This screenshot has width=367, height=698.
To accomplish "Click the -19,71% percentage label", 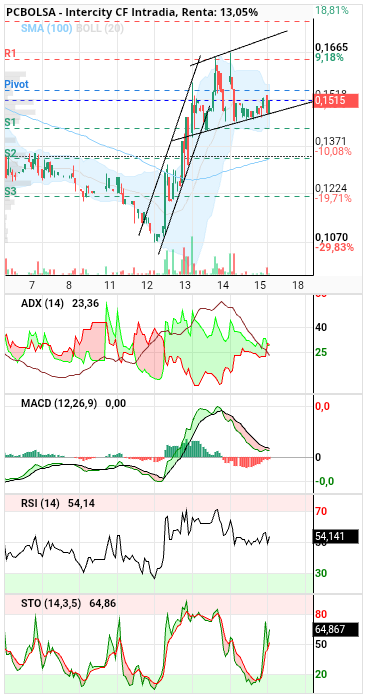I will [x=333, y=198].
